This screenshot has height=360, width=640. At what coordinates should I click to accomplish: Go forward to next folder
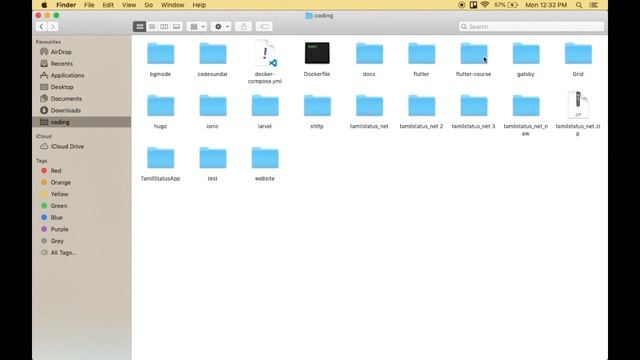53,27
